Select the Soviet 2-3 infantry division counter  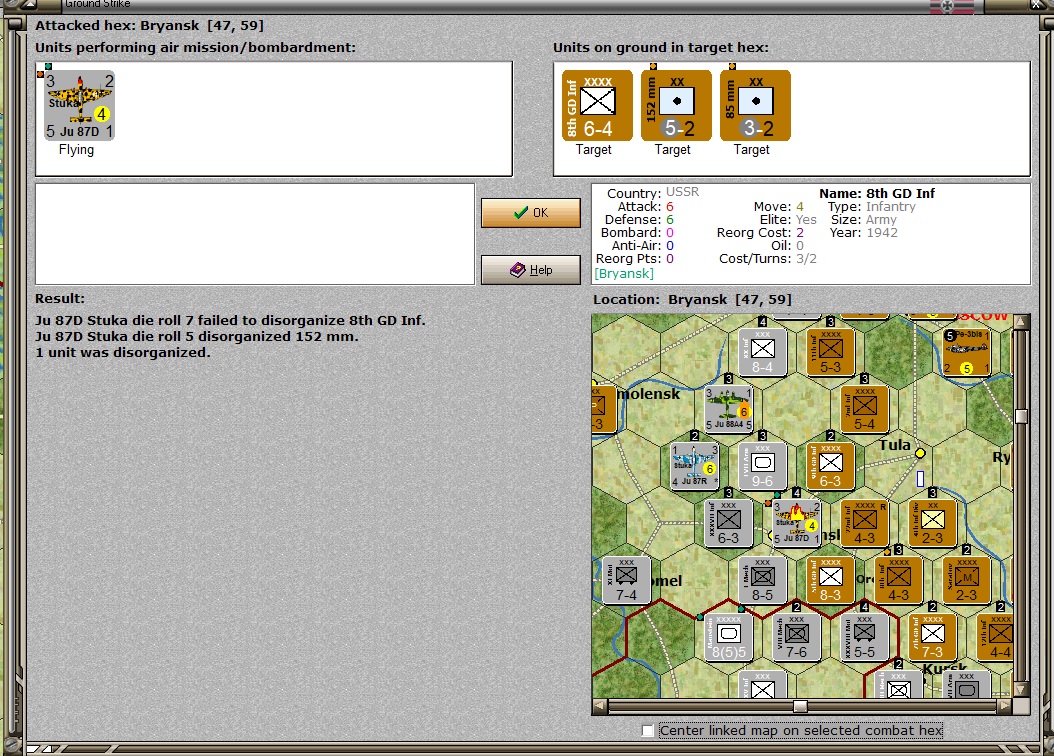(x=932, y=522)
